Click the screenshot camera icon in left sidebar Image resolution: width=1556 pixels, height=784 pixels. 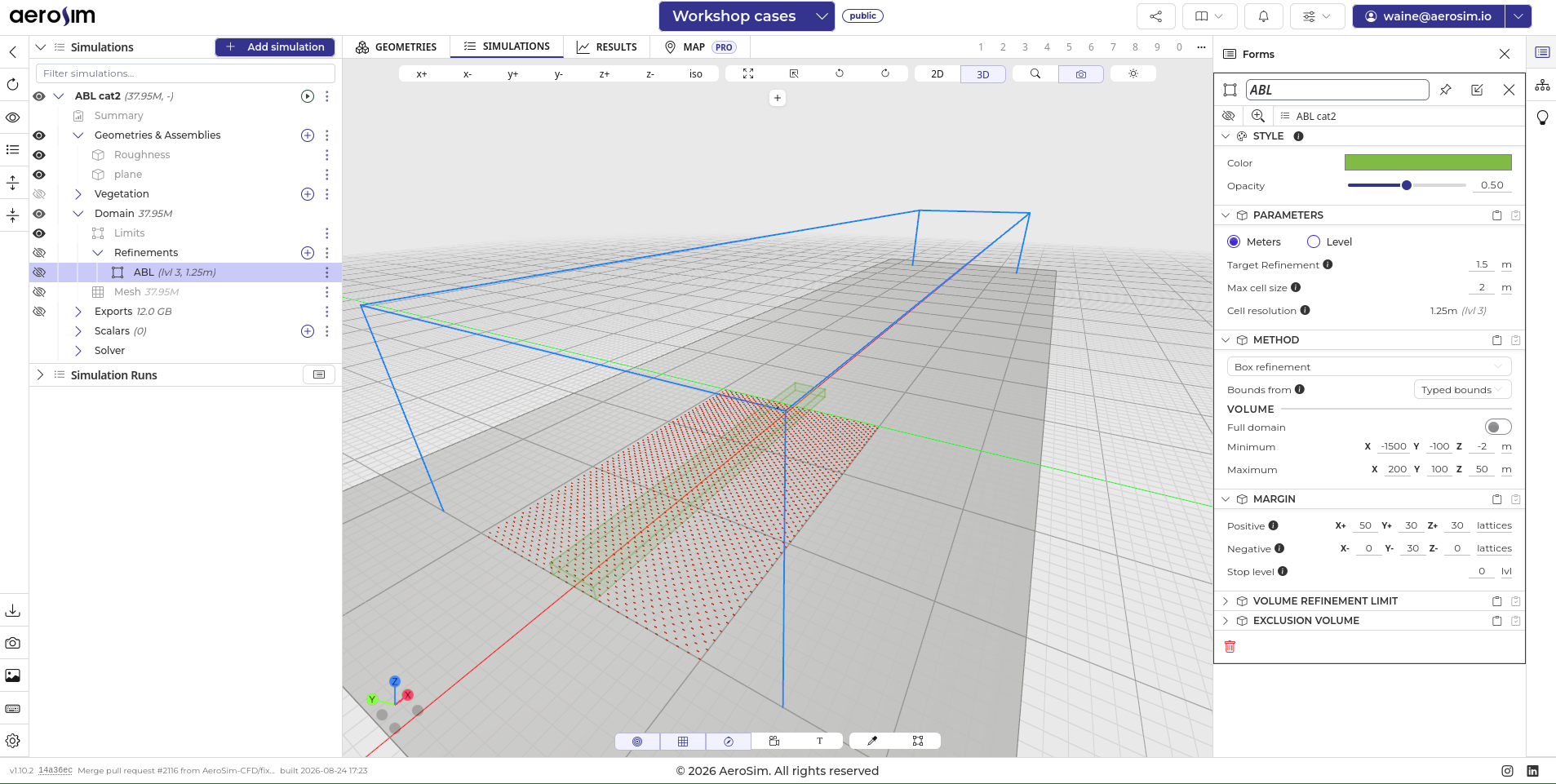(13, 643)
